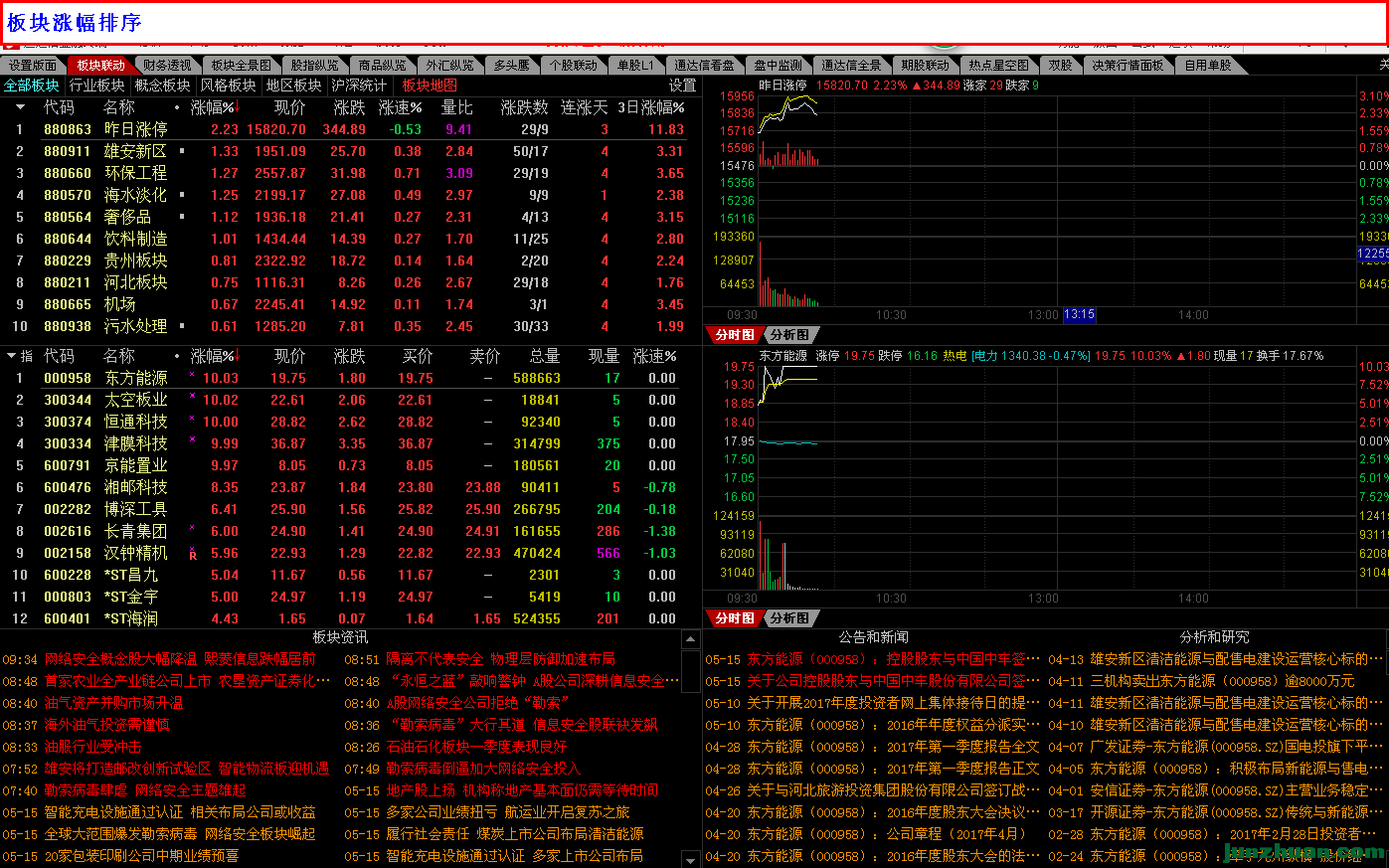Open news 20家包装印刷公司中期业绩预喜
Viewport: 1389px width, 868px height.
coord(141,856)
